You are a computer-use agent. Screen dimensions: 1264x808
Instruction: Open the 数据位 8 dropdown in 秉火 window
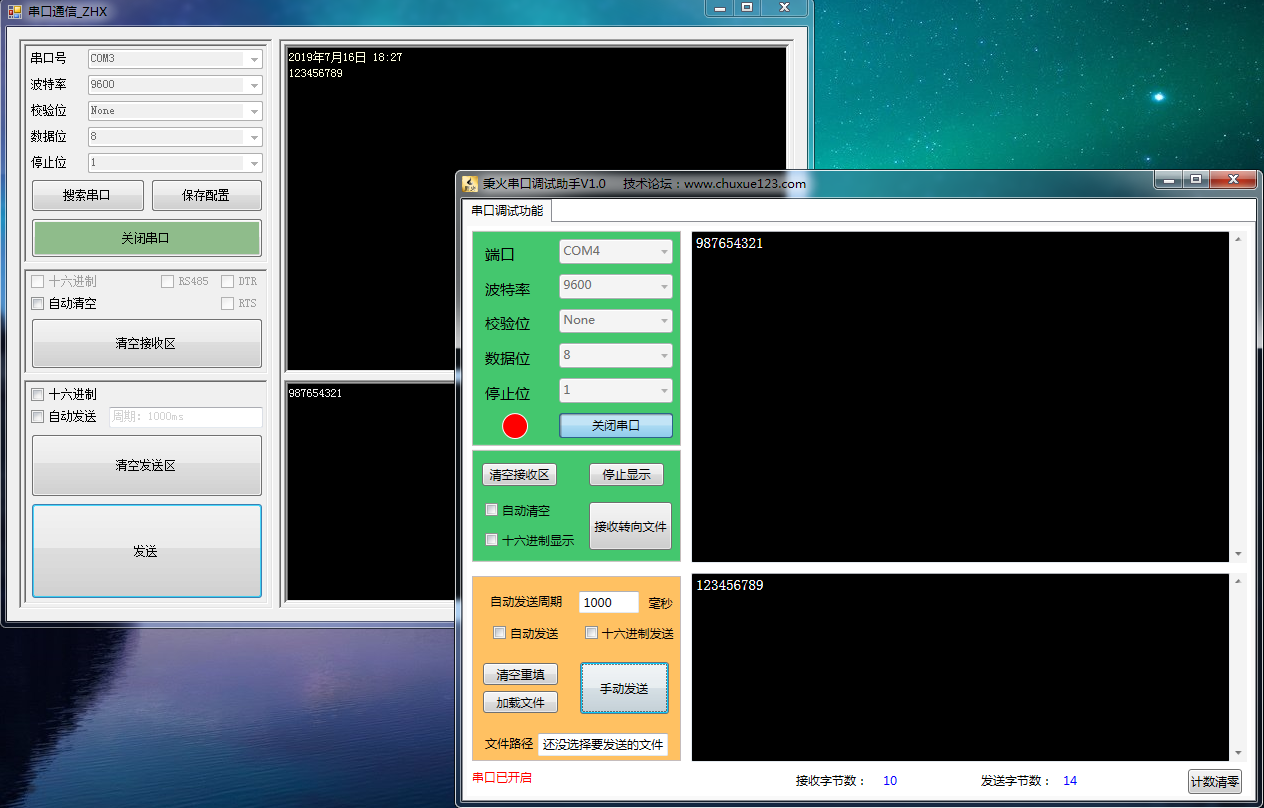(x=616, y=355)
